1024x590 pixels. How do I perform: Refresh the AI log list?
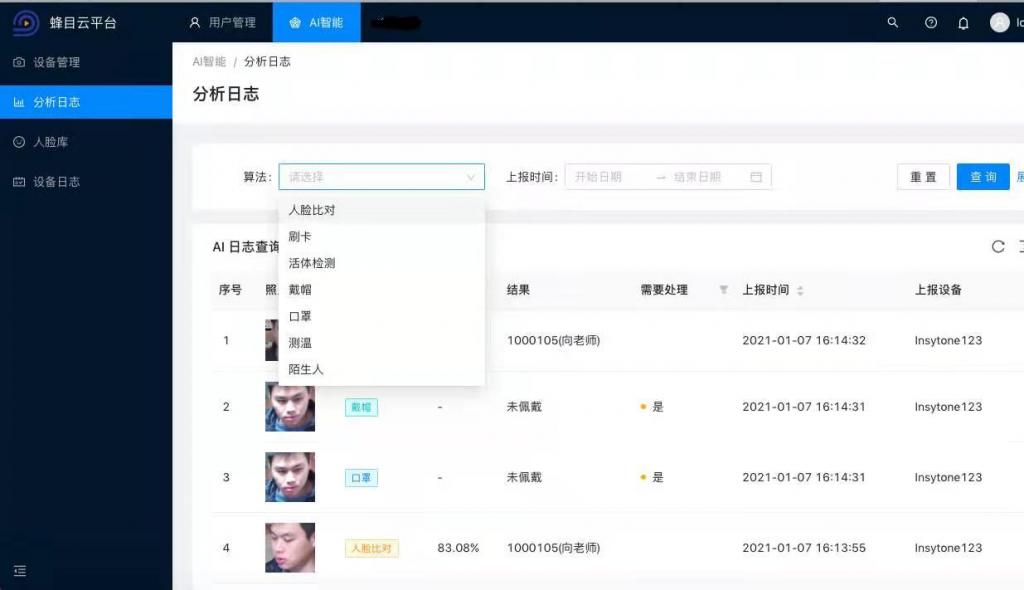click(x=997, y=246)
